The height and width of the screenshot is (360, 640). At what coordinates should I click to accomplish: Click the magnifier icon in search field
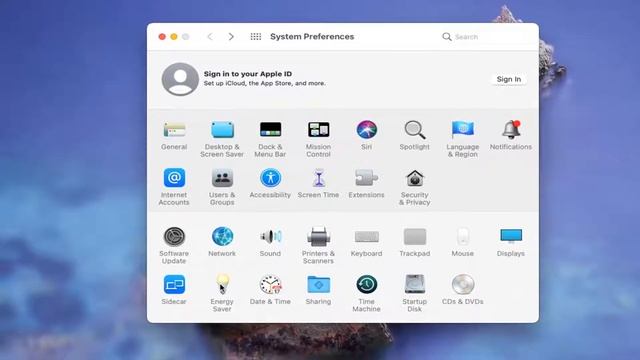[447, 37]
